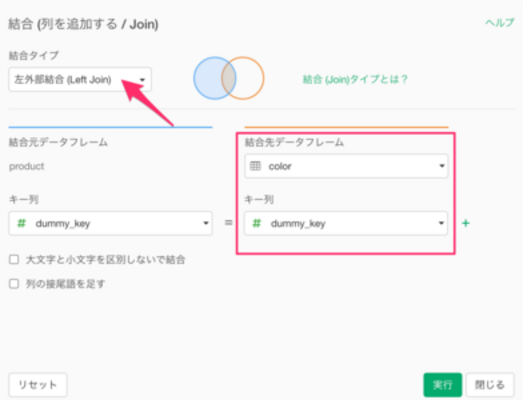Open the right キー列 dummy_key dropdown arrow
The height and width of the screenshot is (400, 523).
tap(441, 223)
